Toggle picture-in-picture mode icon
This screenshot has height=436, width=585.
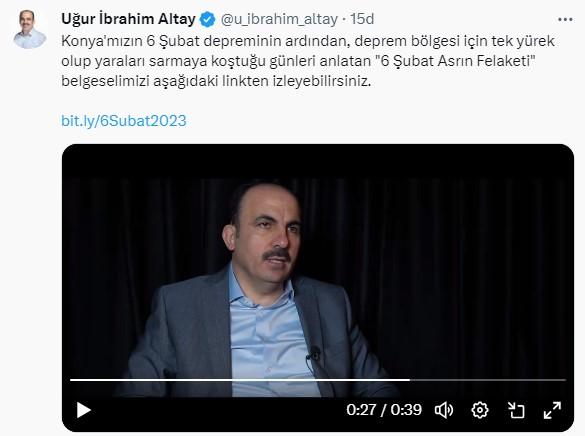click(x=516, y=410)
